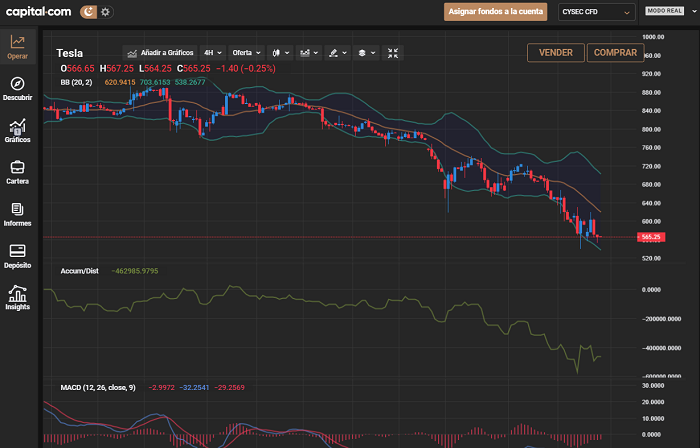
Task: Click the Tesla instrument title
Action: [70, 53]
